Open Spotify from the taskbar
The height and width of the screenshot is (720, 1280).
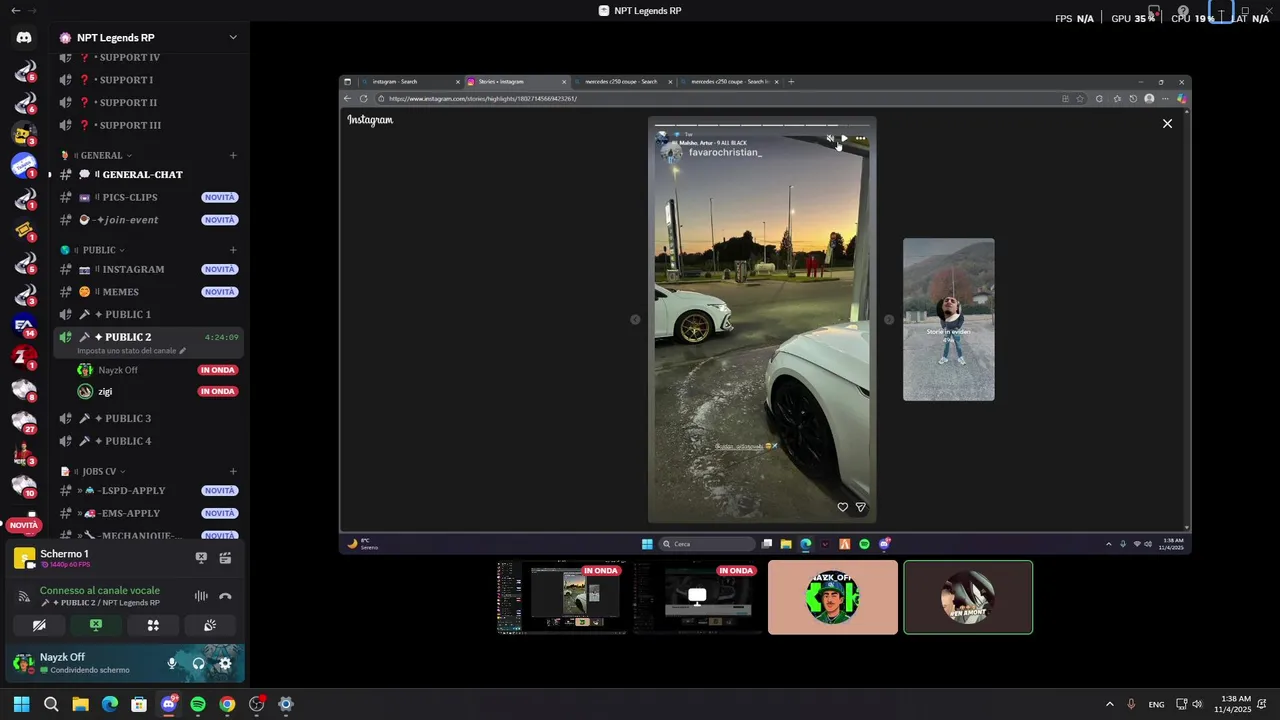point(198,704)
